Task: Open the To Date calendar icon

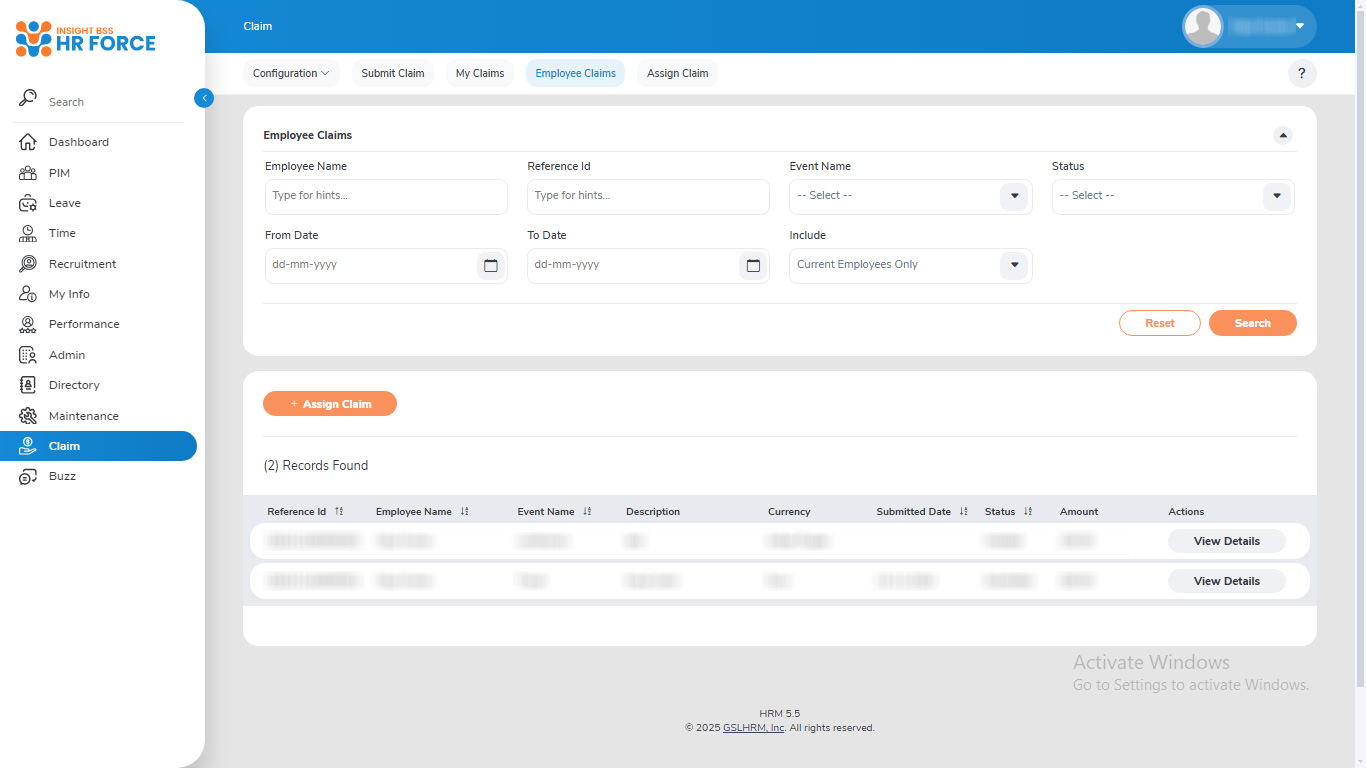Action: pos(753,266)
